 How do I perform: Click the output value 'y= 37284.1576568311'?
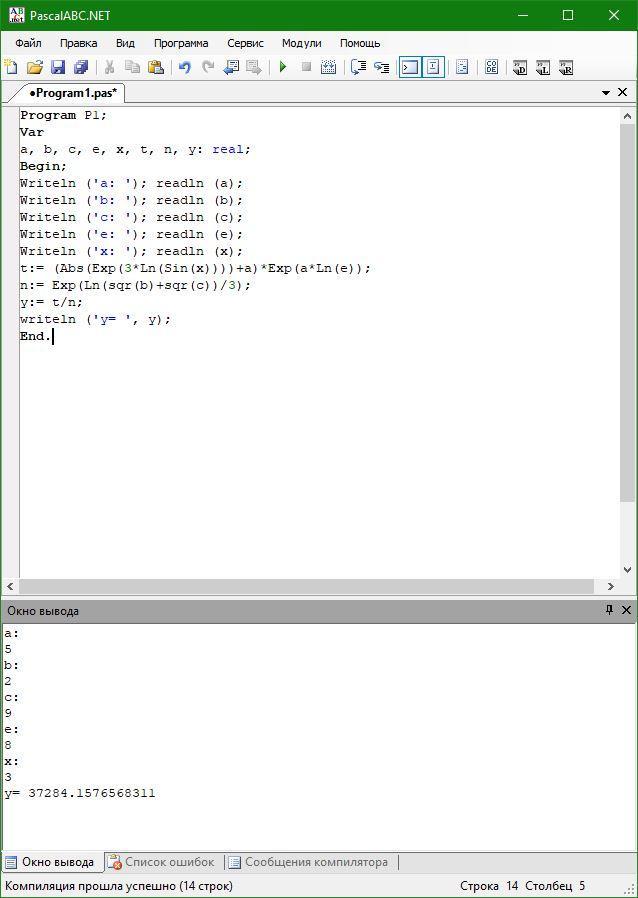[x=80, y=793]
